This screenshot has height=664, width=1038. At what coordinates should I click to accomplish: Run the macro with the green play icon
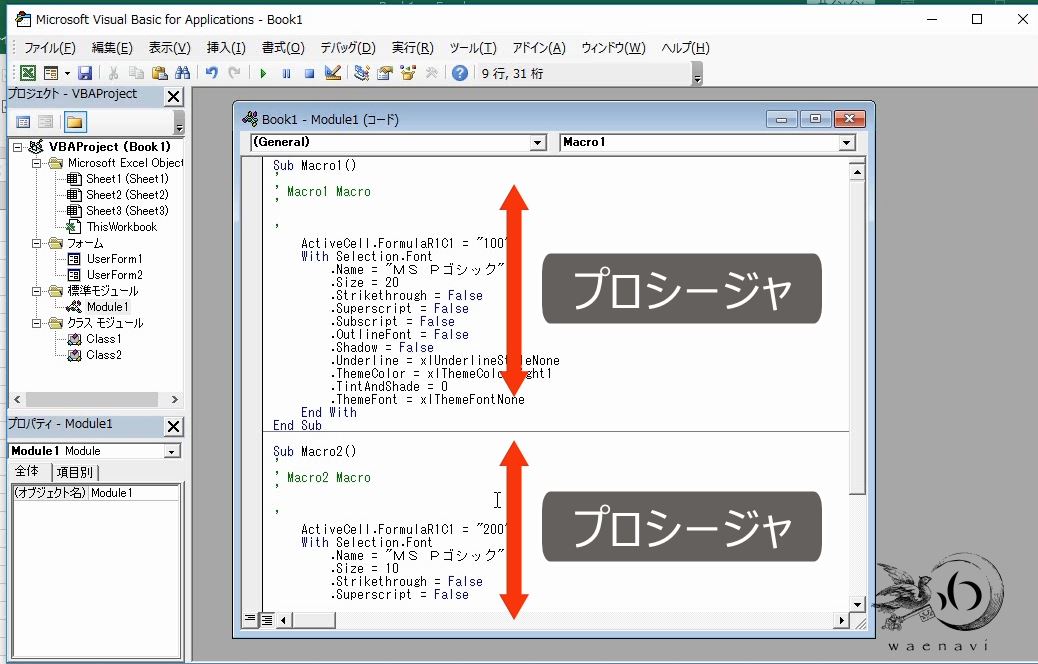(x=263, y=73)
